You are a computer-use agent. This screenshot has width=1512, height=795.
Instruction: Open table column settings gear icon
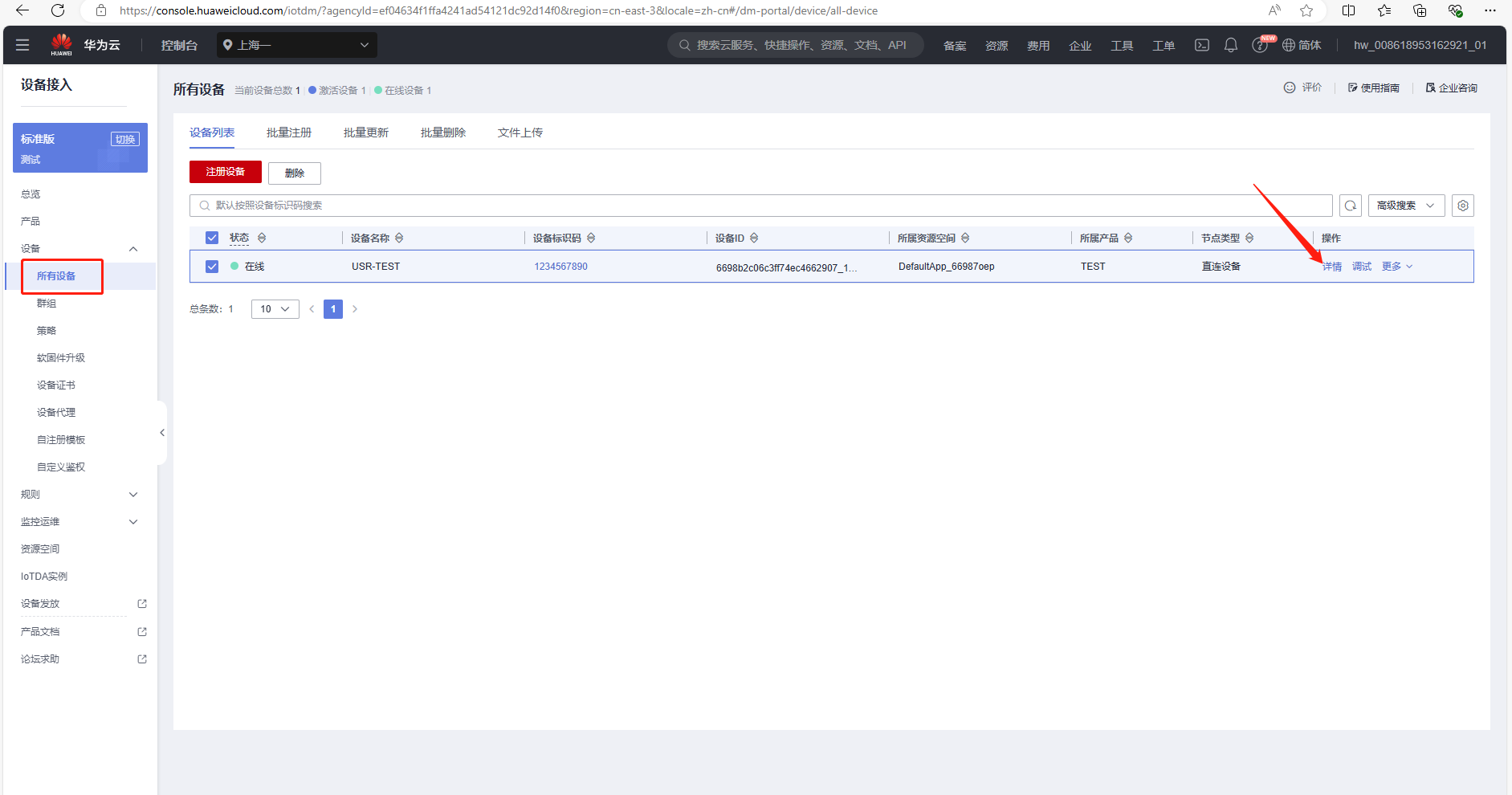[x=1462, y=206]
